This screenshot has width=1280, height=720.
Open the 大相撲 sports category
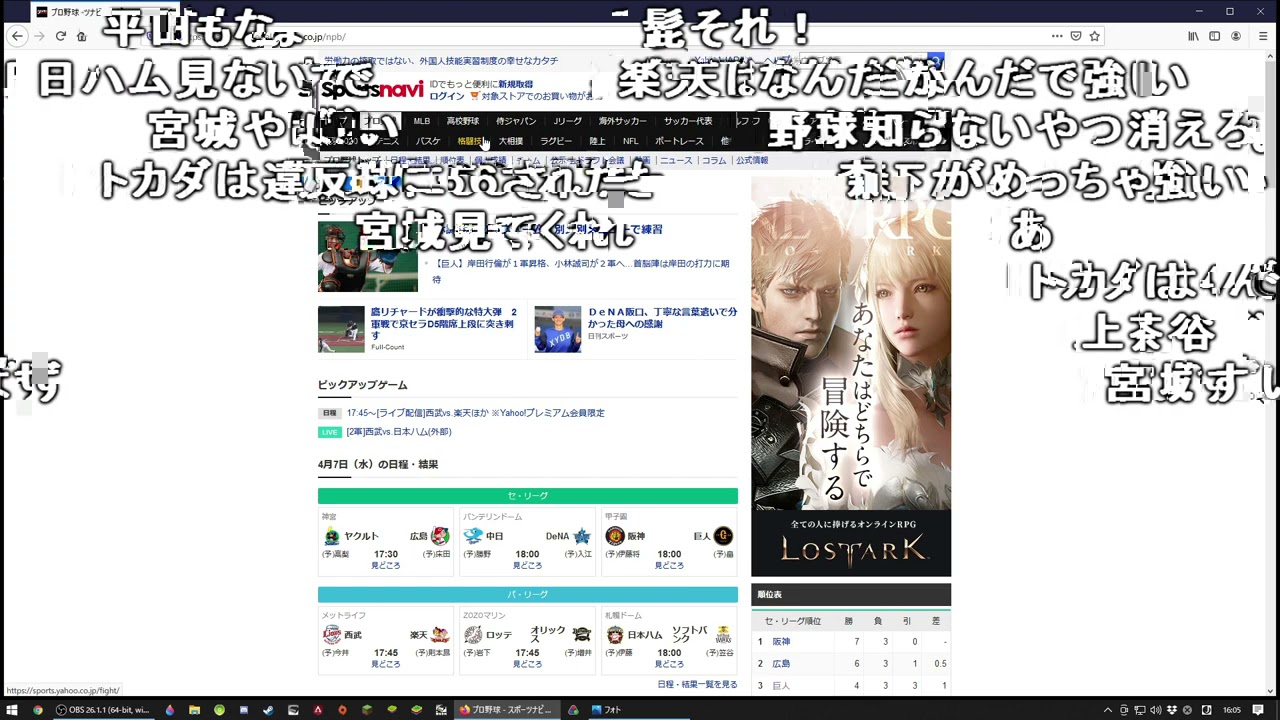511,141
